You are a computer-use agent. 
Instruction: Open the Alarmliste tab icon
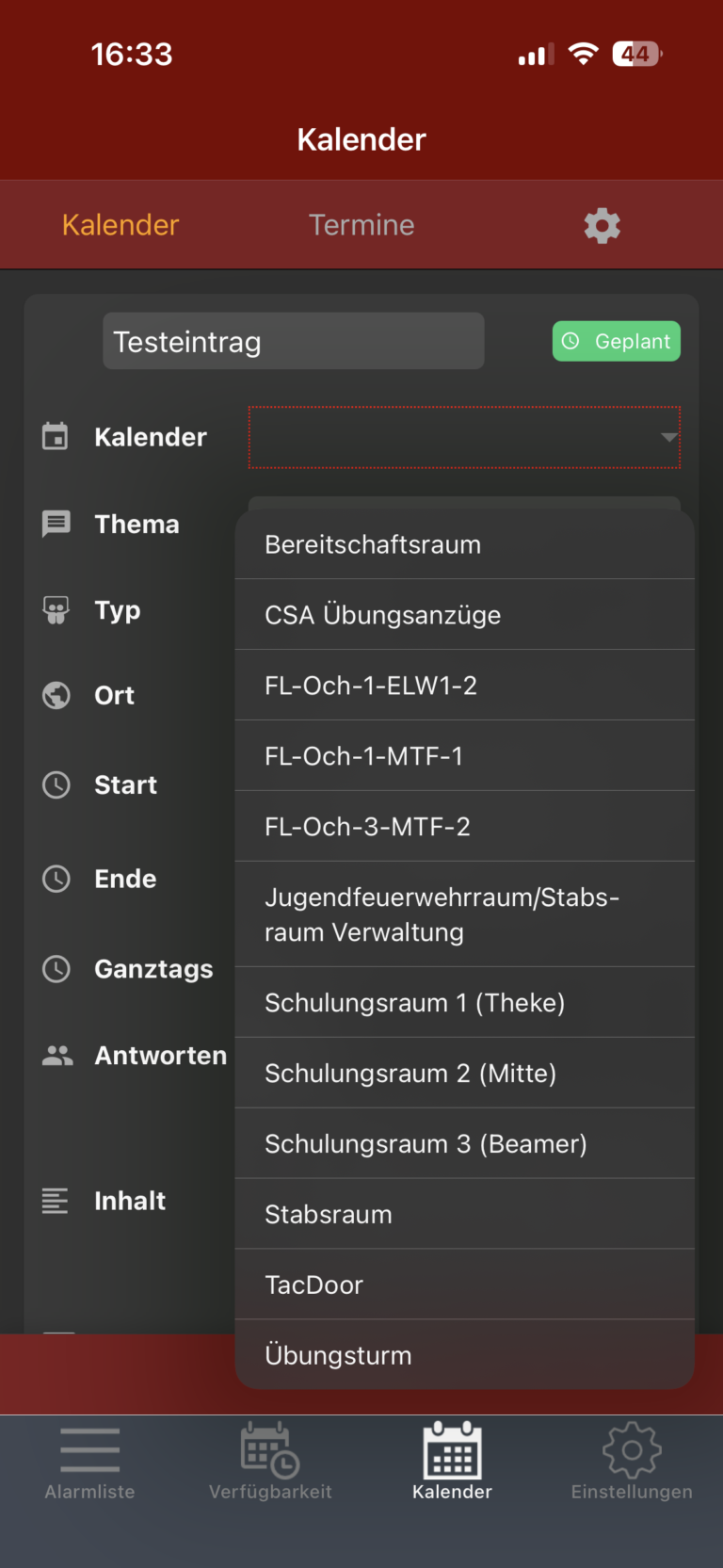tap(89, 1450)
